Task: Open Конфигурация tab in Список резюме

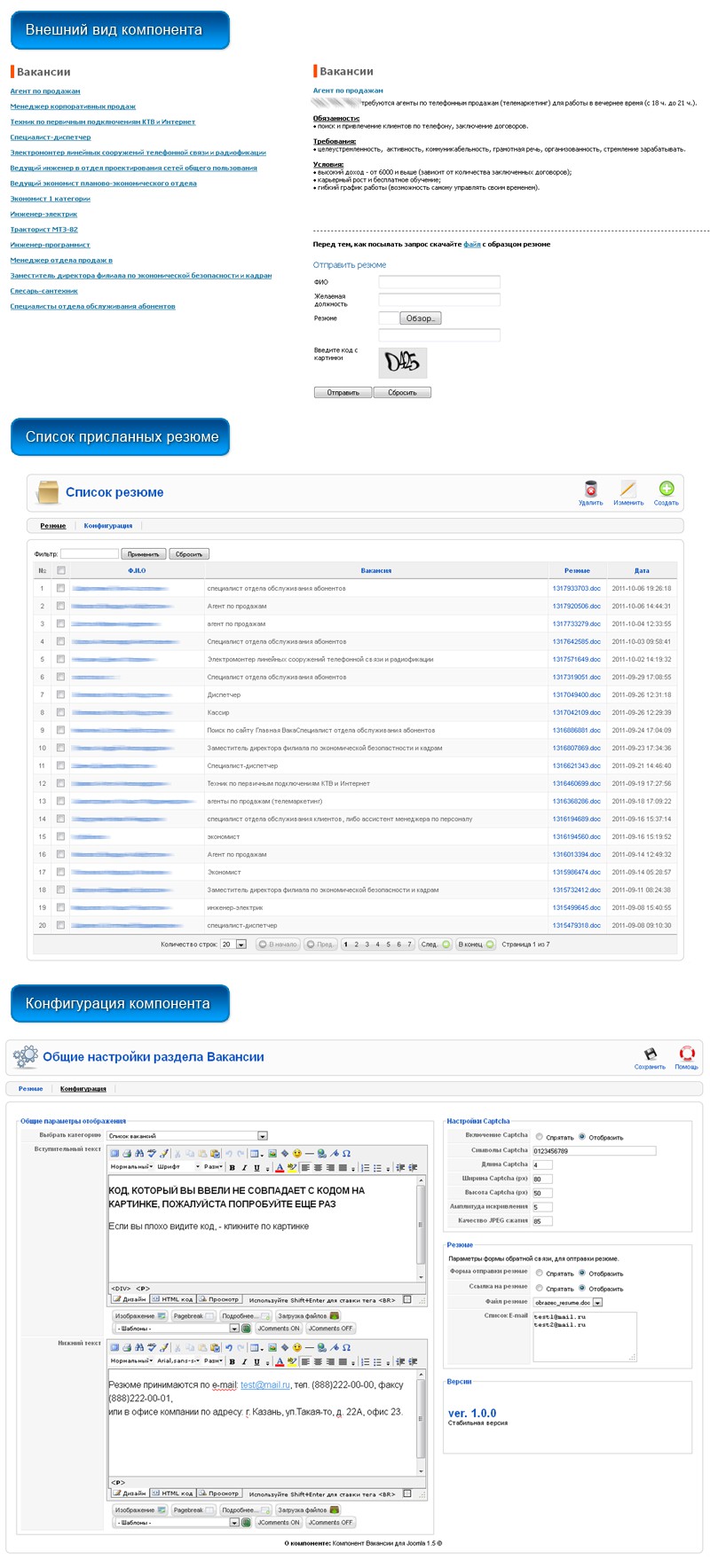Action: 108,526
